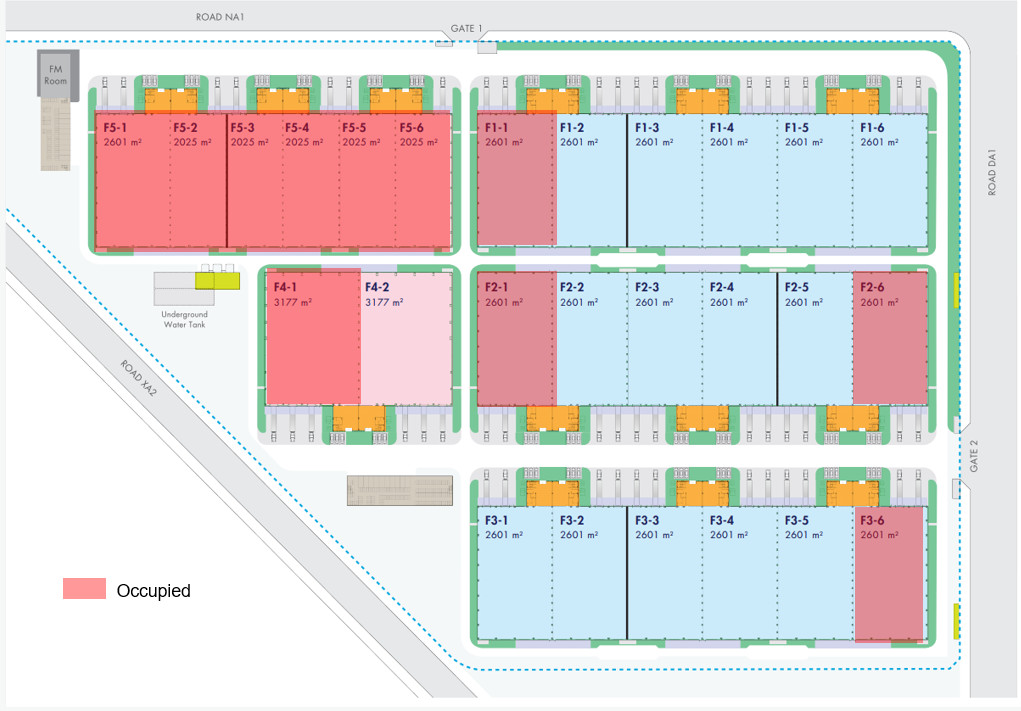Select available unit F1-2
The image size is (1021, 711).
(x=591, y=180)
